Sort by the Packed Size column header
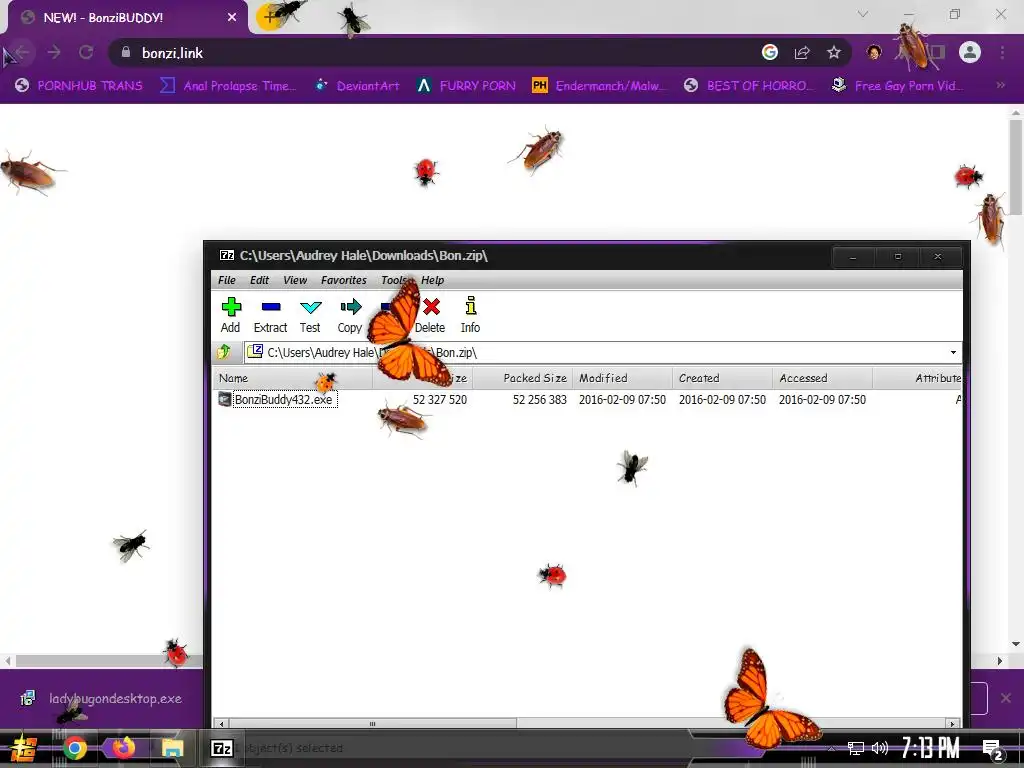1024x768 pixels. pyautogui.click(x=522, y=378)
